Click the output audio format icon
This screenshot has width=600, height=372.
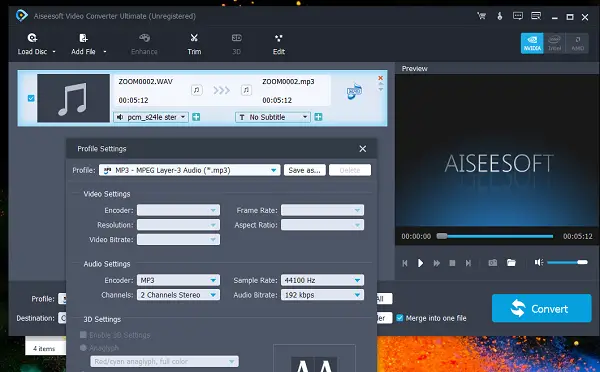click(246, 90)
